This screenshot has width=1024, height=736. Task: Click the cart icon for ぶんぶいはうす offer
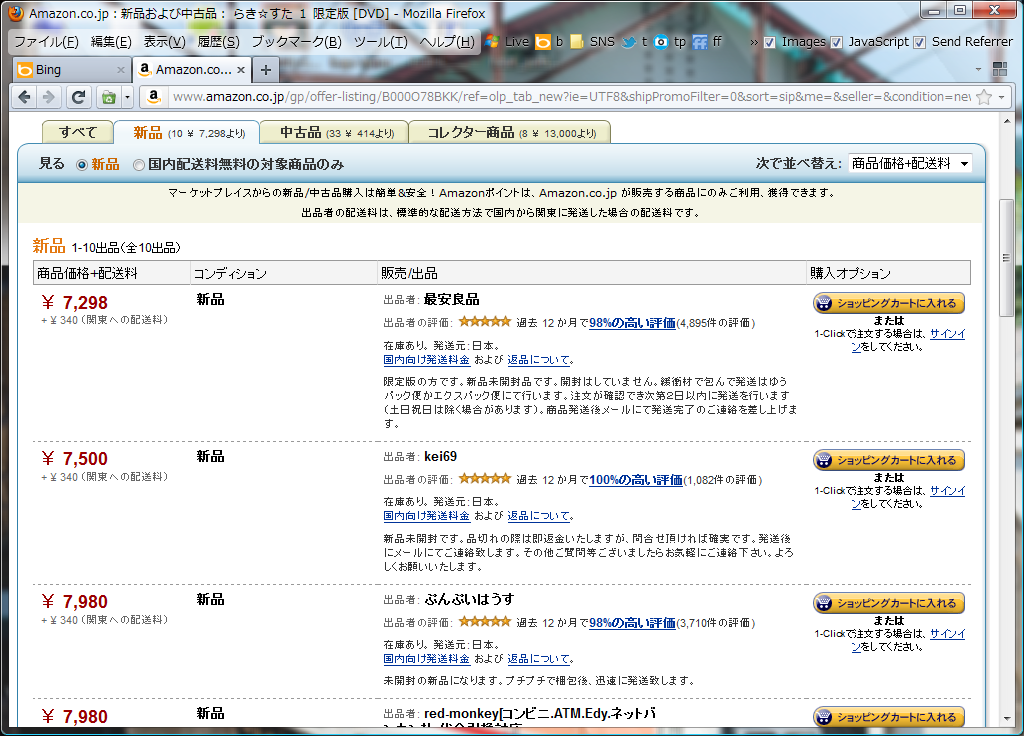pyautogui.click(x=824, y=603)
